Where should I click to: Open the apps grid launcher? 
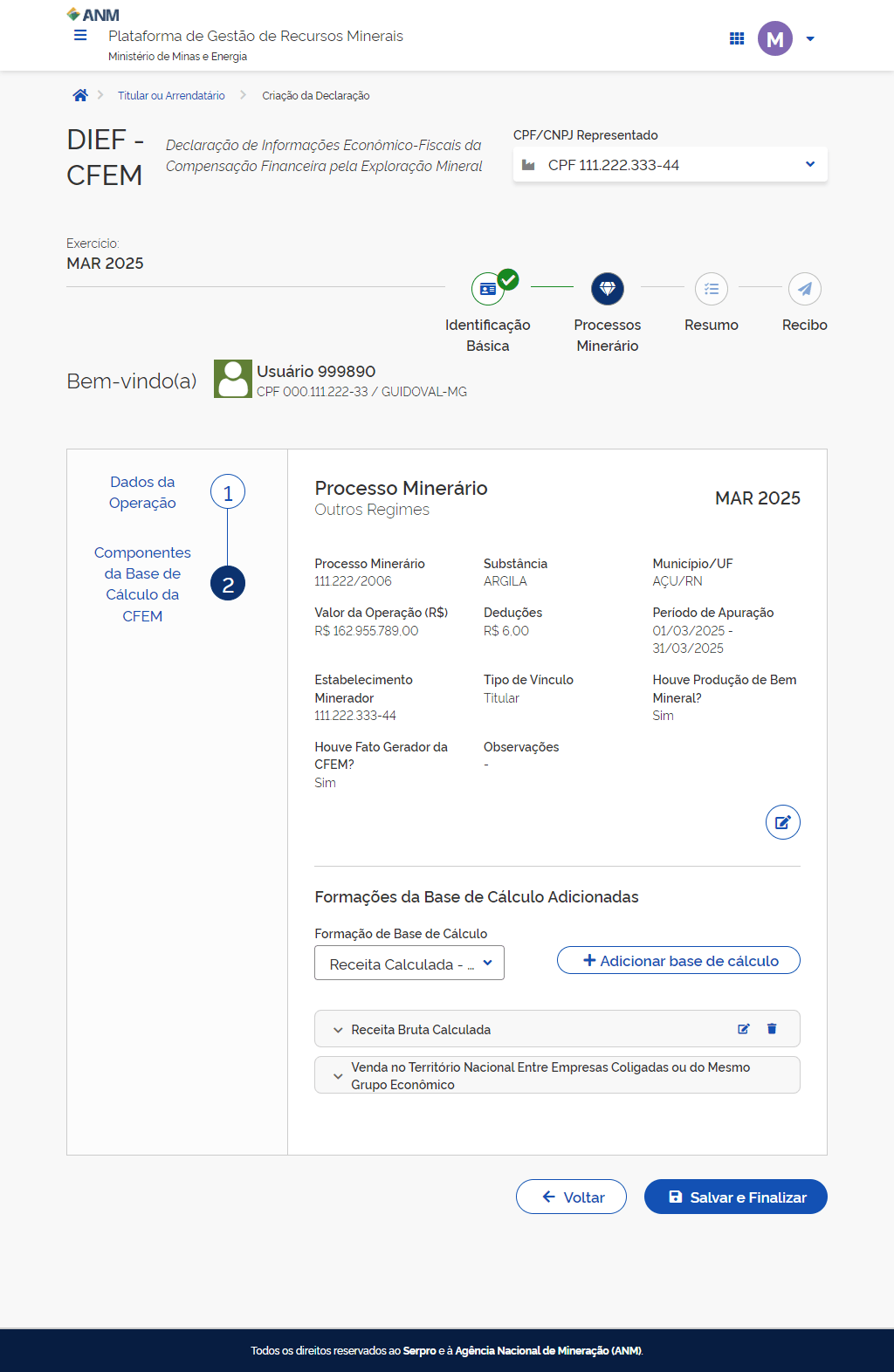tap(737, 38)
